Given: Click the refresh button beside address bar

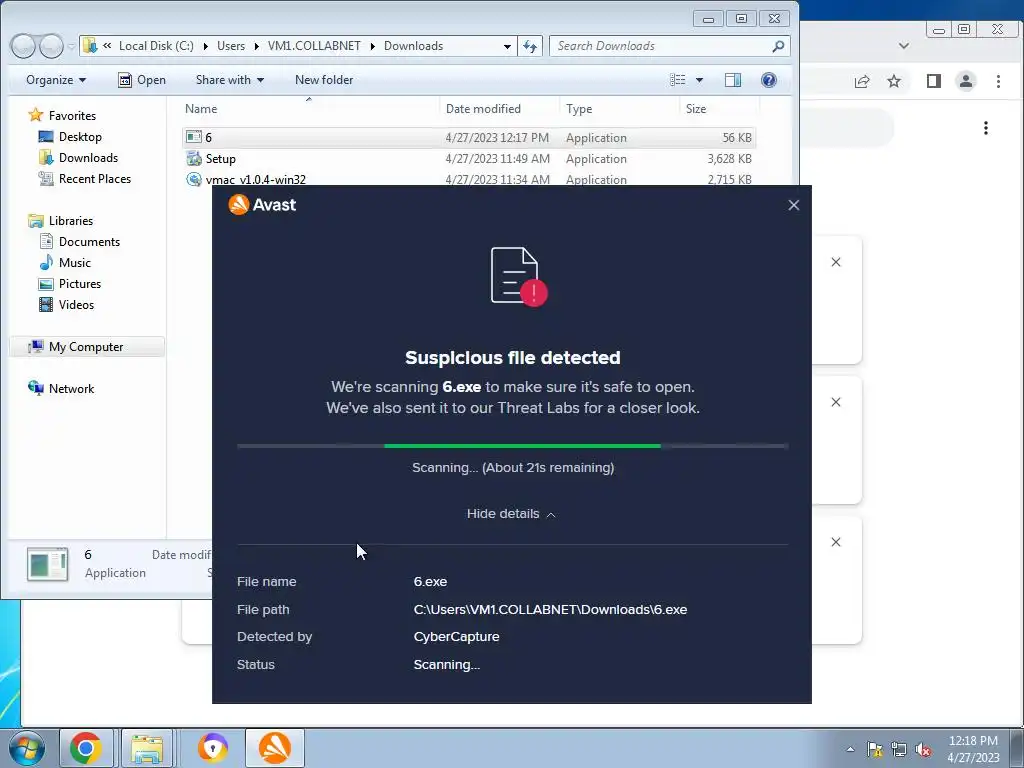Looking at the screenshot, I should pyautogui.click(x=530, y=46).
